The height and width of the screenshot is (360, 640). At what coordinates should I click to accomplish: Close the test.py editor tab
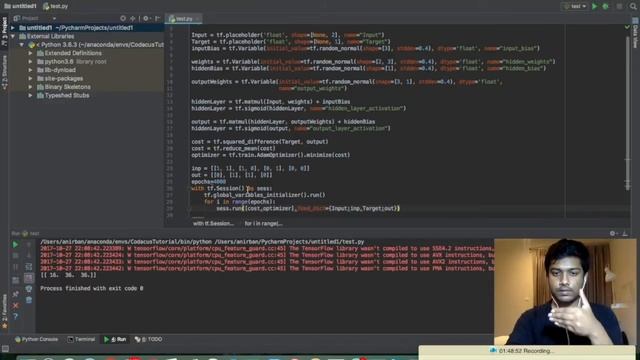tap(198, 19)
